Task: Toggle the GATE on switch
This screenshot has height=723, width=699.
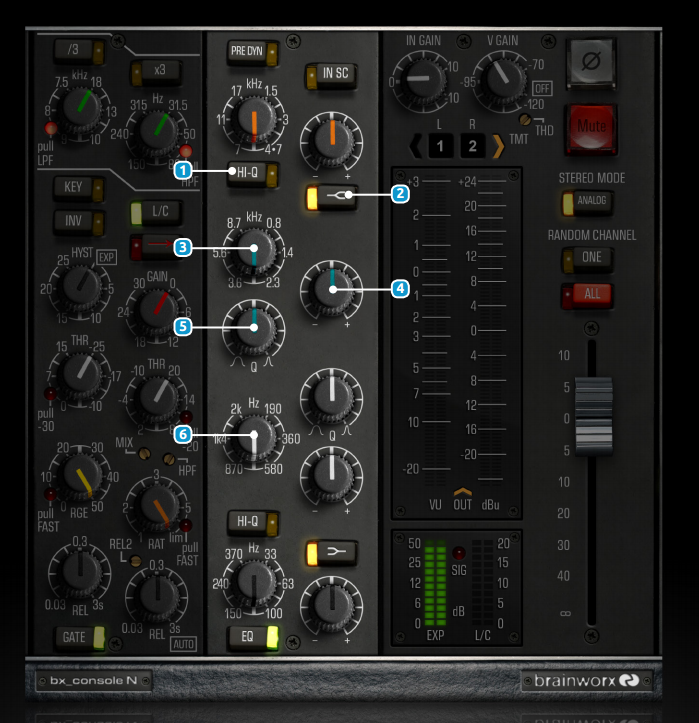Action: [80, 638]
